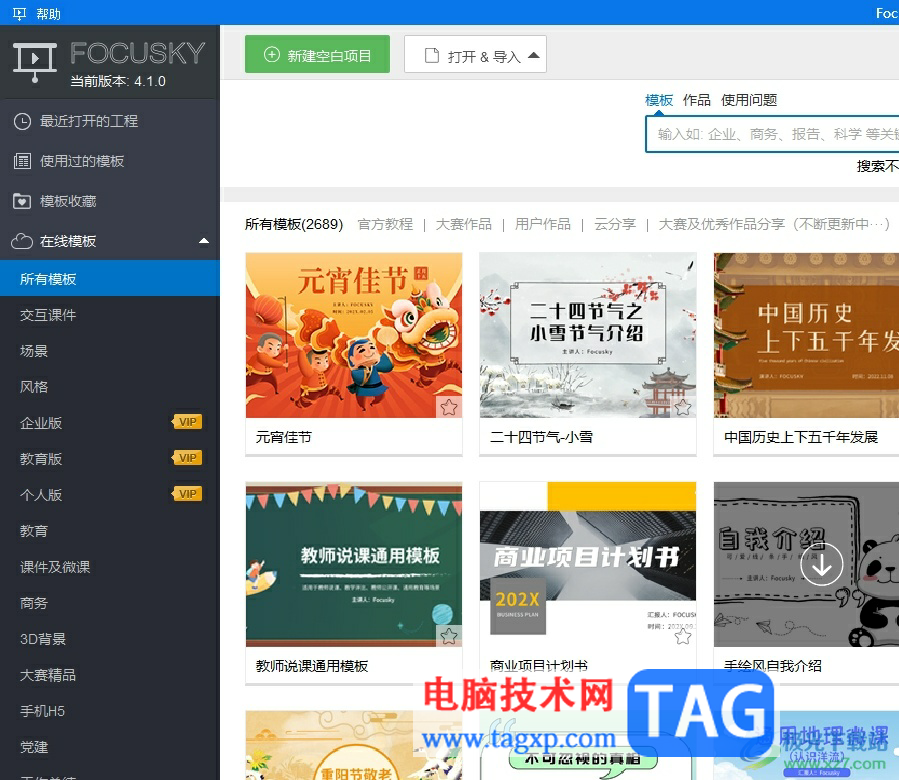Click the 元宵佳节 template title
Viewport: 899px width, 780px height.
point(283,438)
